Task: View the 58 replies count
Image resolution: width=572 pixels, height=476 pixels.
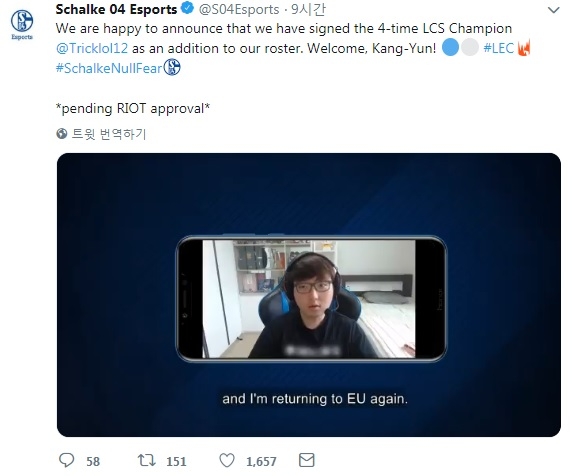Action: pyautogui.click(x=93, y=461)
